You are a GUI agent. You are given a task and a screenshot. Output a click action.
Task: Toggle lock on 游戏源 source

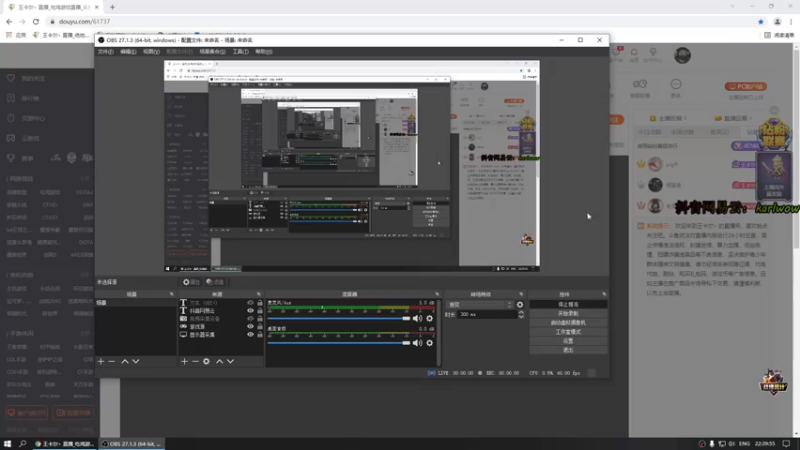tap(260, 327)
